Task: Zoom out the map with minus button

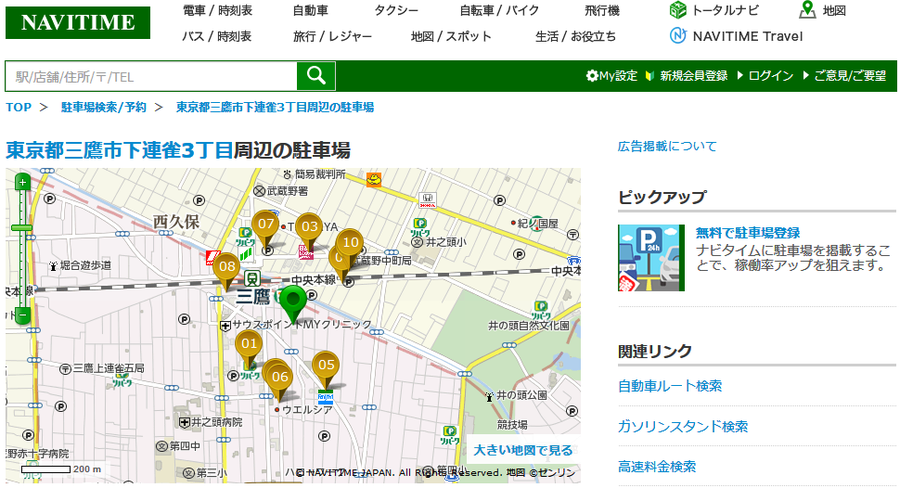Action: [22, 315]
